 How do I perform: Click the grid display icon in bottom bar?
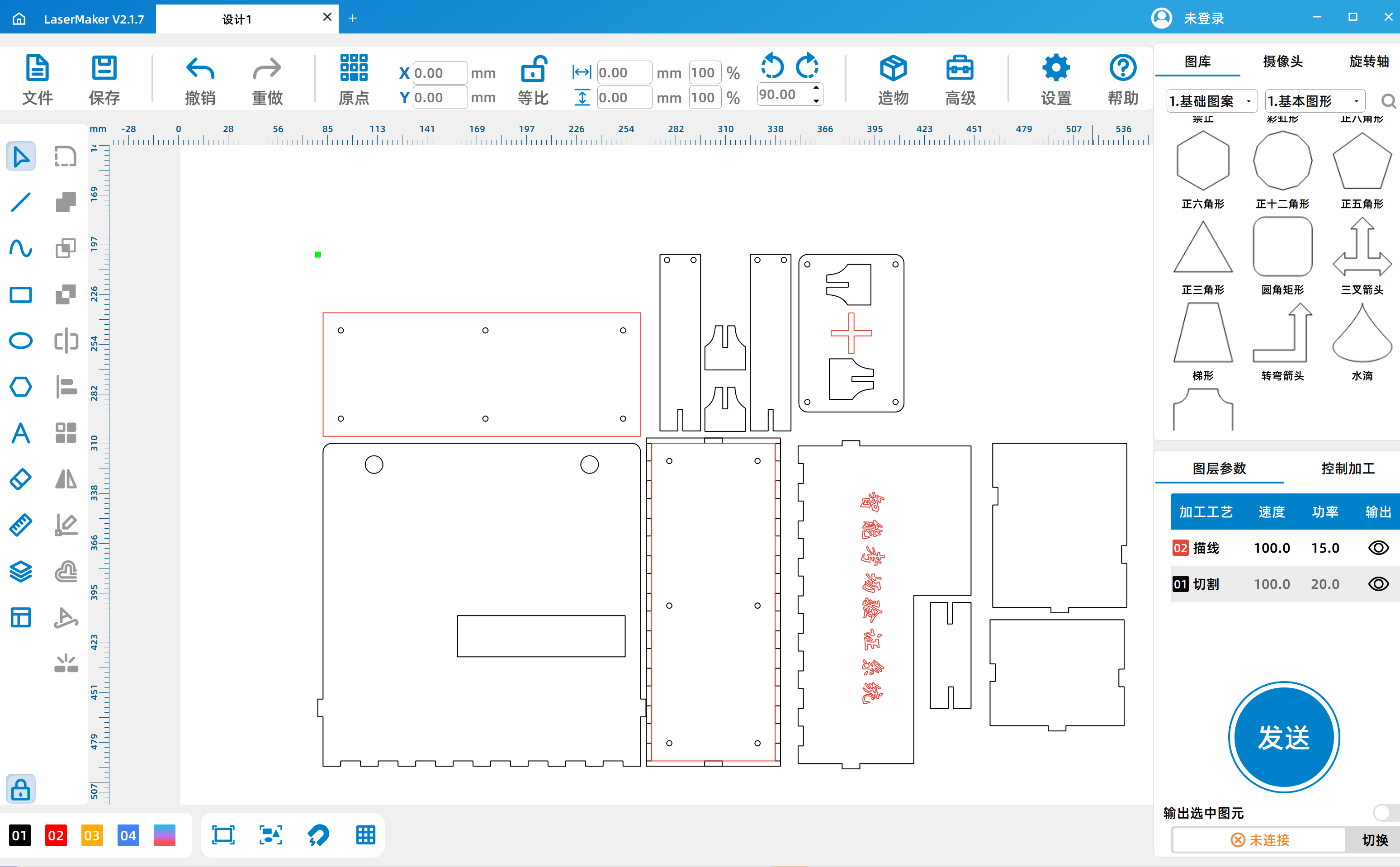click(365, 835)
